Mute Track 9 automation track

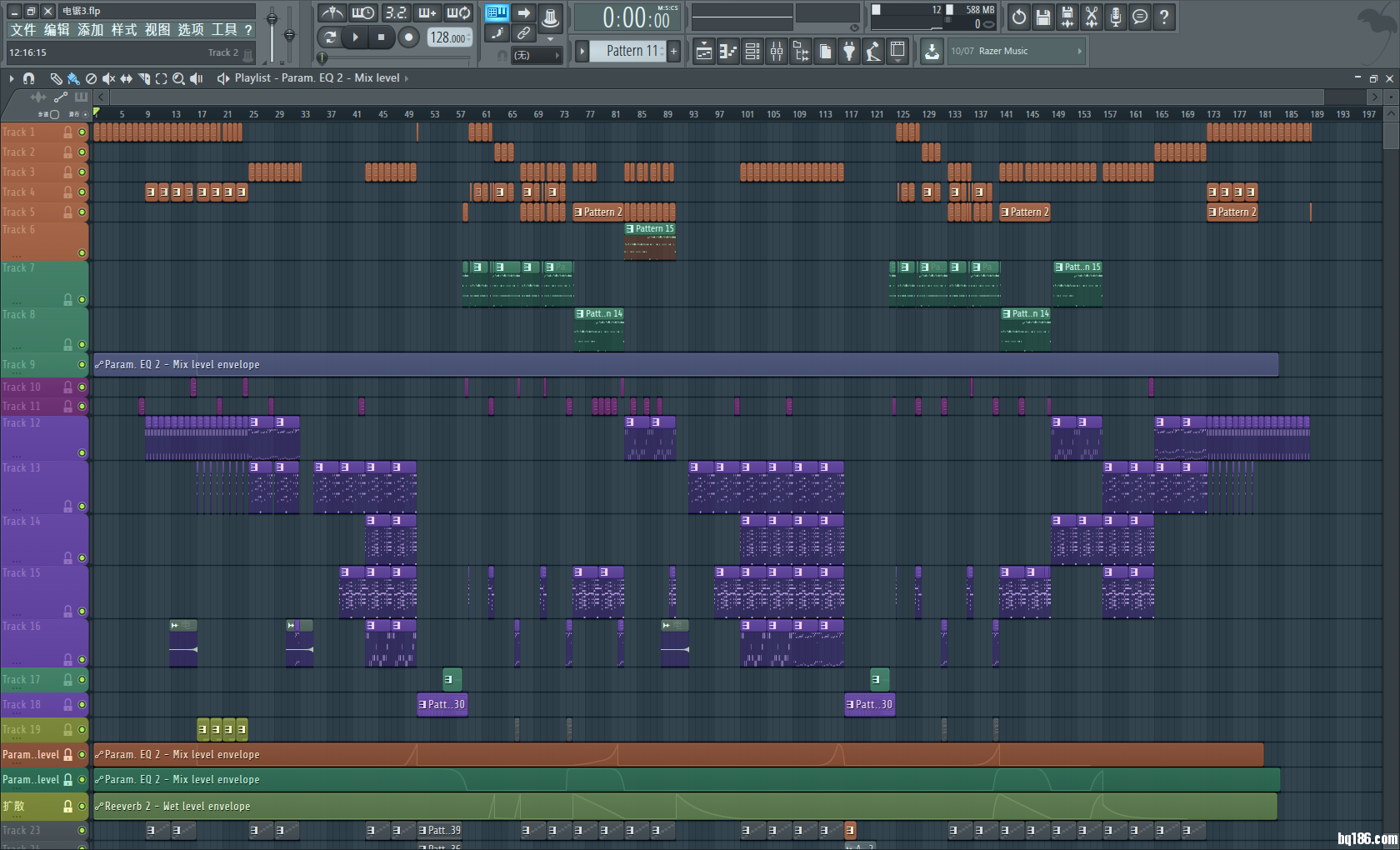click(82, 365)
